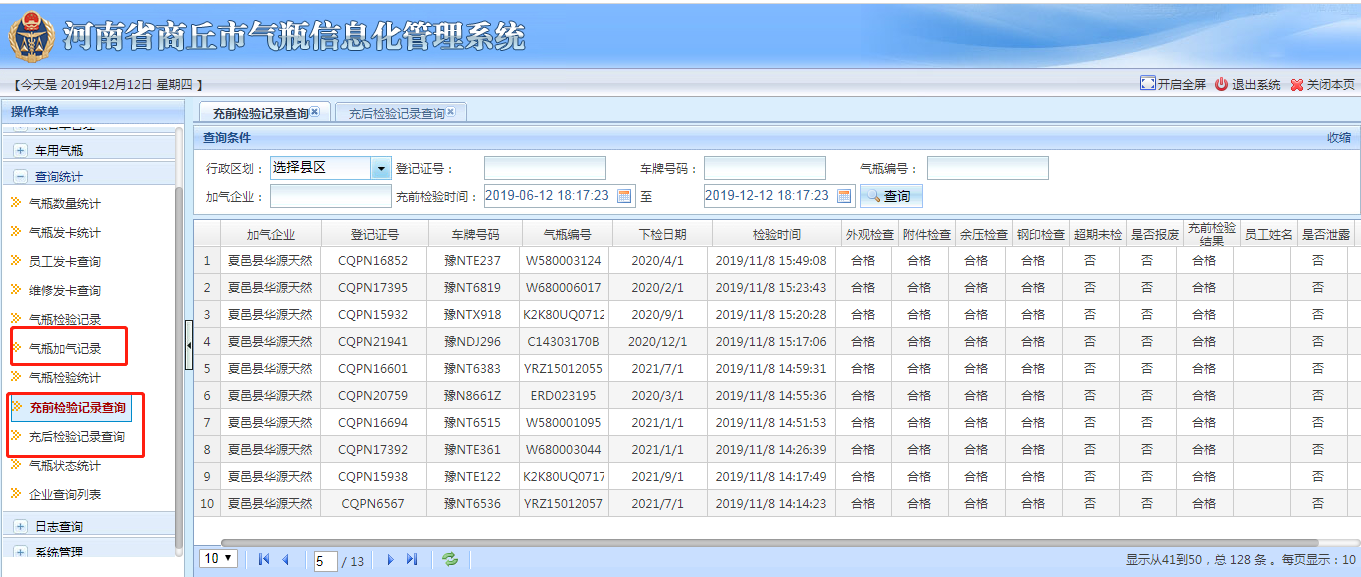Image resolution: width=1361 pixels, height=577 pixels.
Task: Collapse the query panel using 收缩
Action: (1338, 138)
